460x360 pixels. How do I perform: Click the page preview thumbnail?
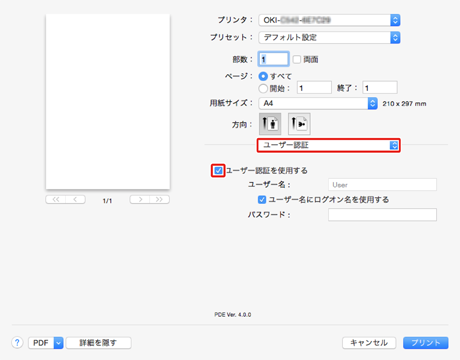tap(108, 102)
